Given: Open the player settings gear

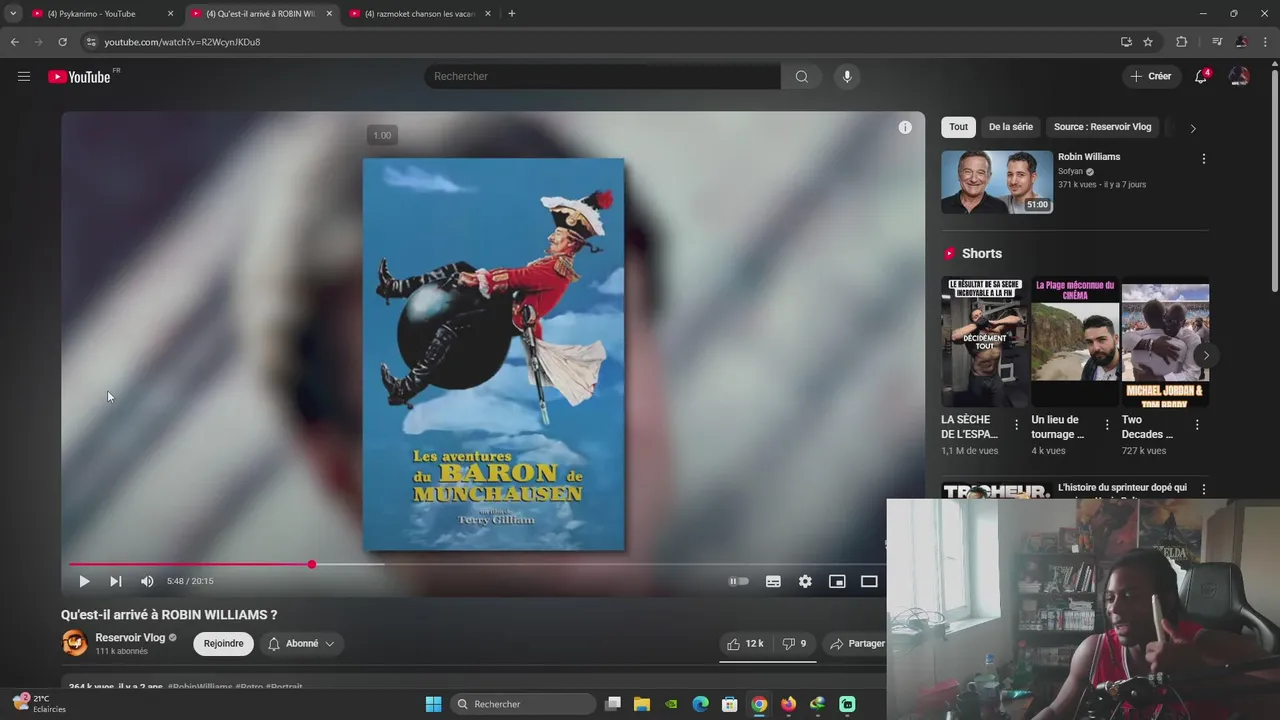Looking at the screenshot, I should (x=805, y=581).
